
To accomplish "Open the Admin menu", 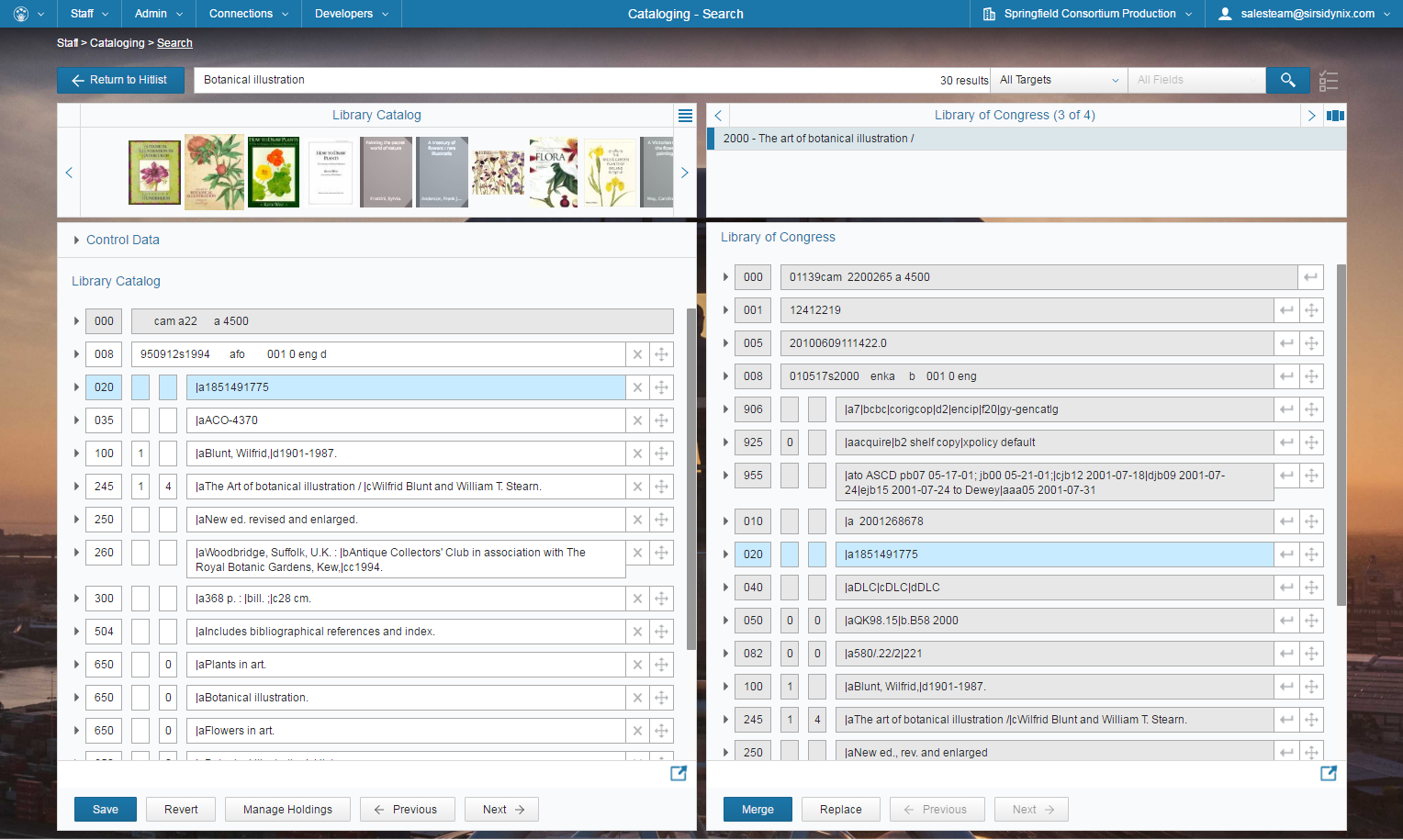I will point(158,14).
